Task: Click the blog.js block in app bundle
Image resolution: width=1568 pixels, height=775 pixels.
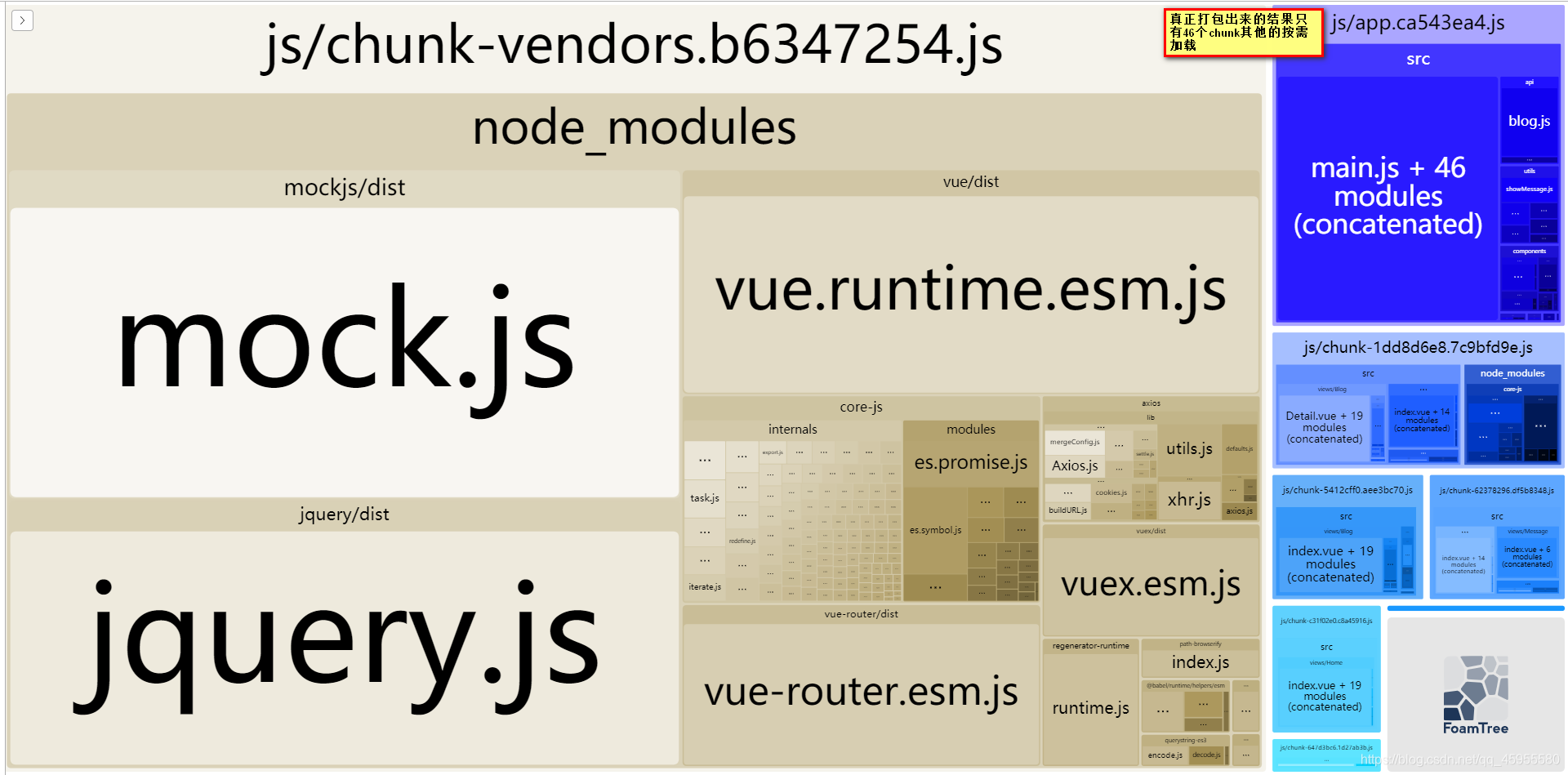Action: click(1529, 122)
